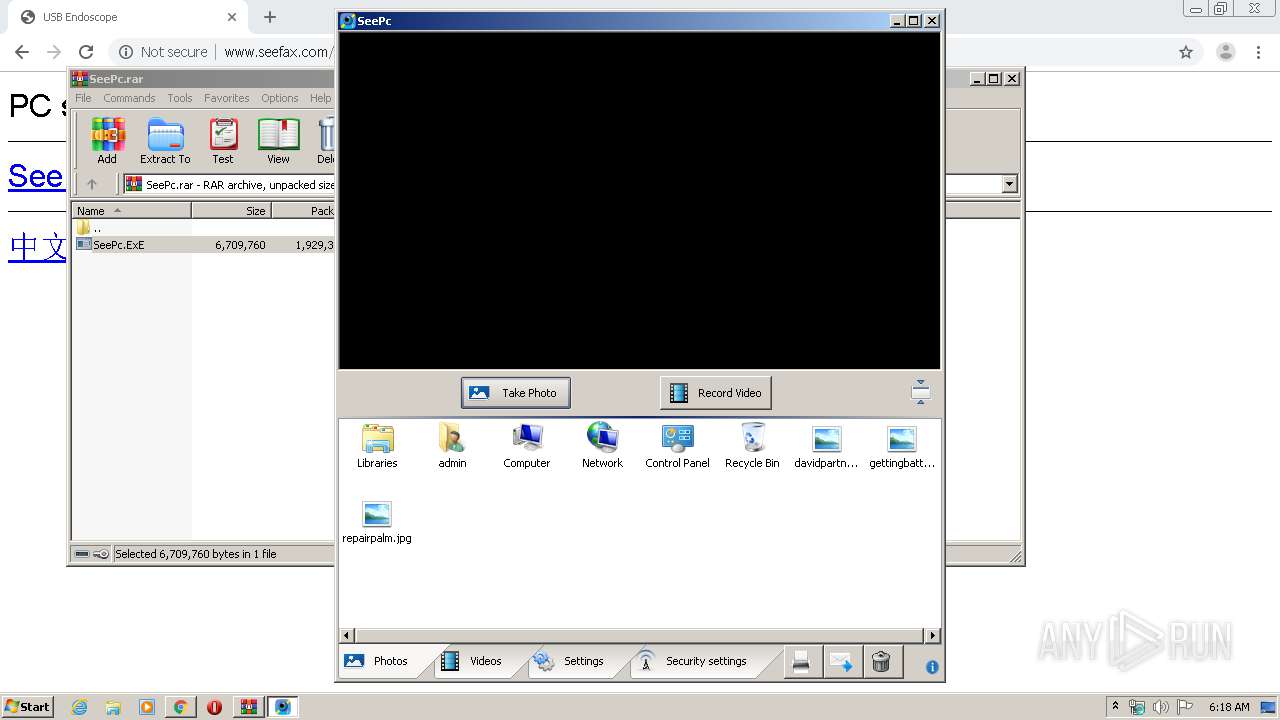Viewport: 1280px width, 720px height.
Task: Select the Computer icon
Action: coord(527,446)
